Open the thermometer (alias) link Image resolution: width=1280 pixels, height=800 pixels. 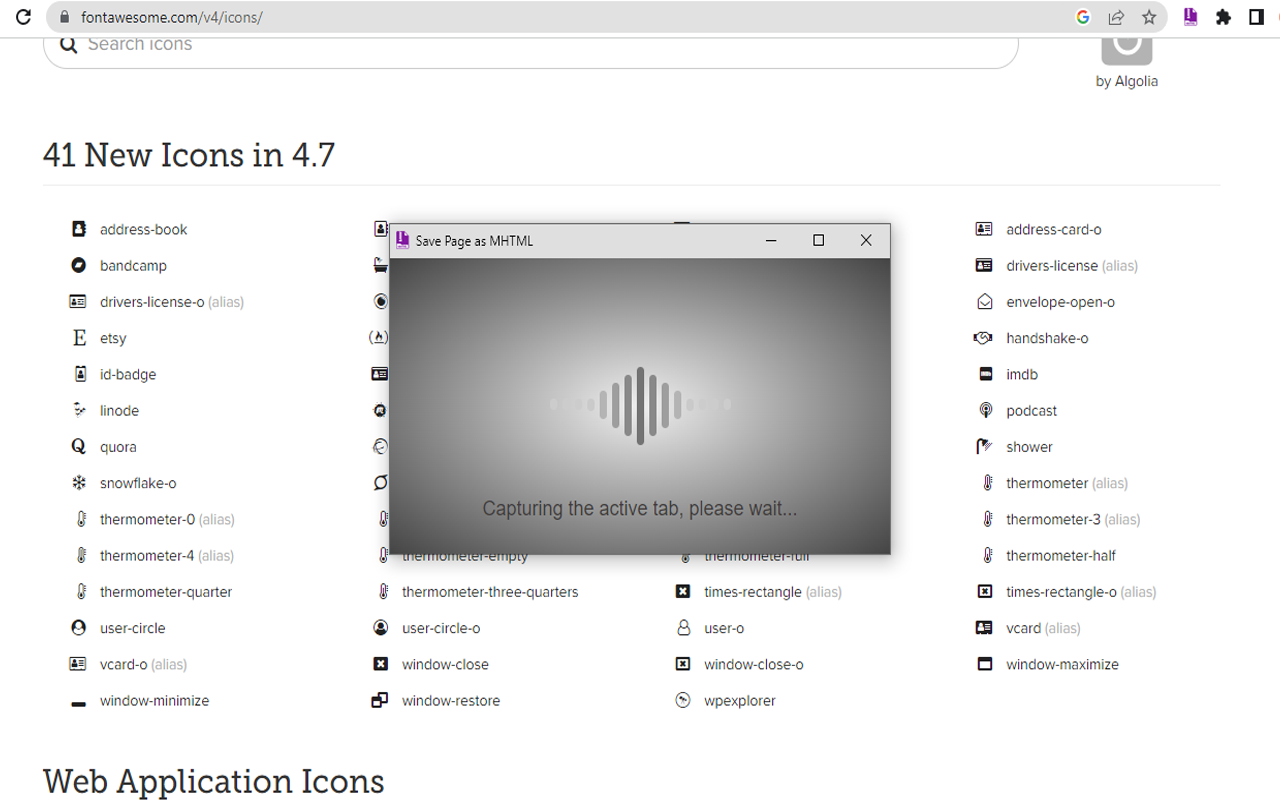pos(1067,483)
